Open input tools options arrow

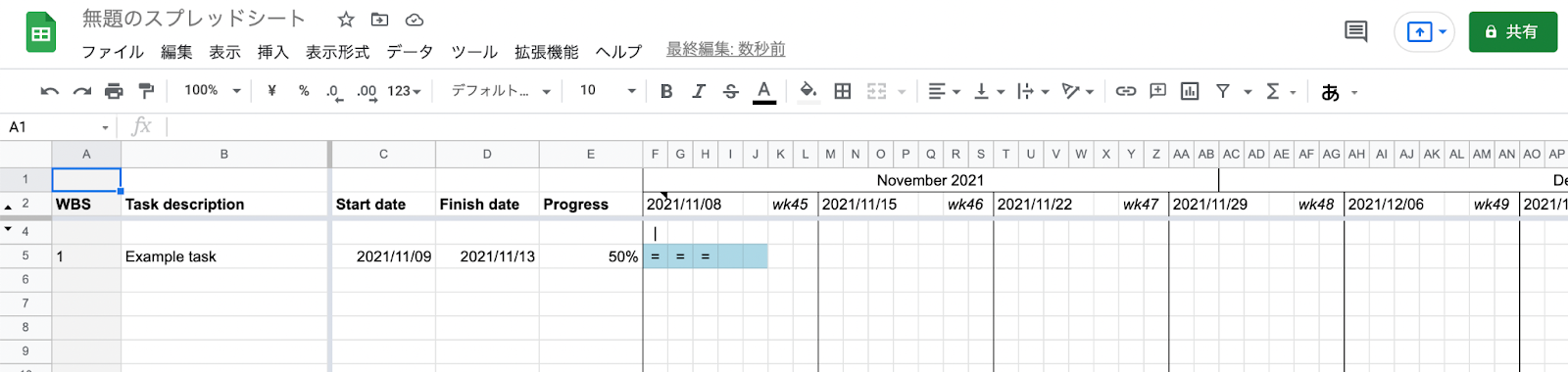(1354, 93)
